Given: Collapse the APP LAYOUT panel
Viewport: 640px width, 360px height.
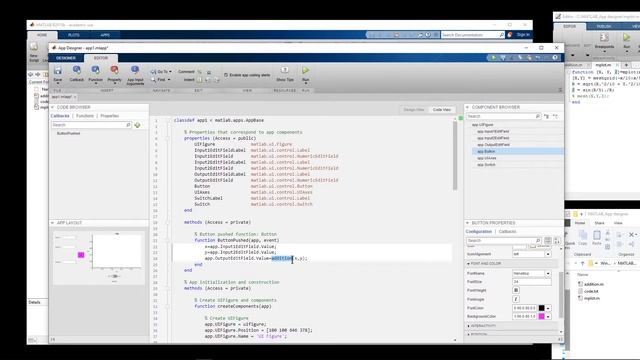Looking at the screenshot, I should tap(52, 223).
